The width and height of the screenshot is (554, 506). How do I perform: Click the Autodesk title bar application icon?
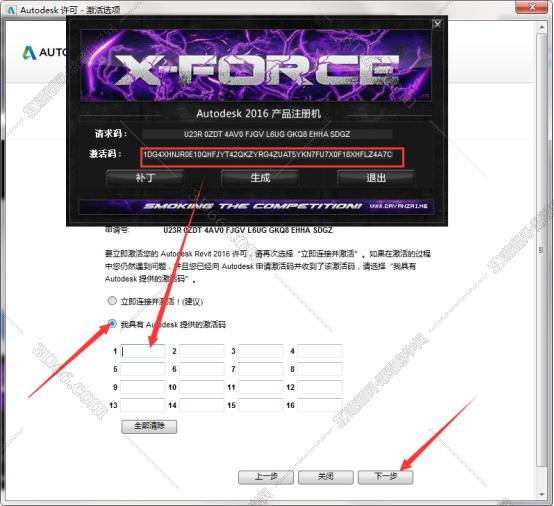click(11, 10)
